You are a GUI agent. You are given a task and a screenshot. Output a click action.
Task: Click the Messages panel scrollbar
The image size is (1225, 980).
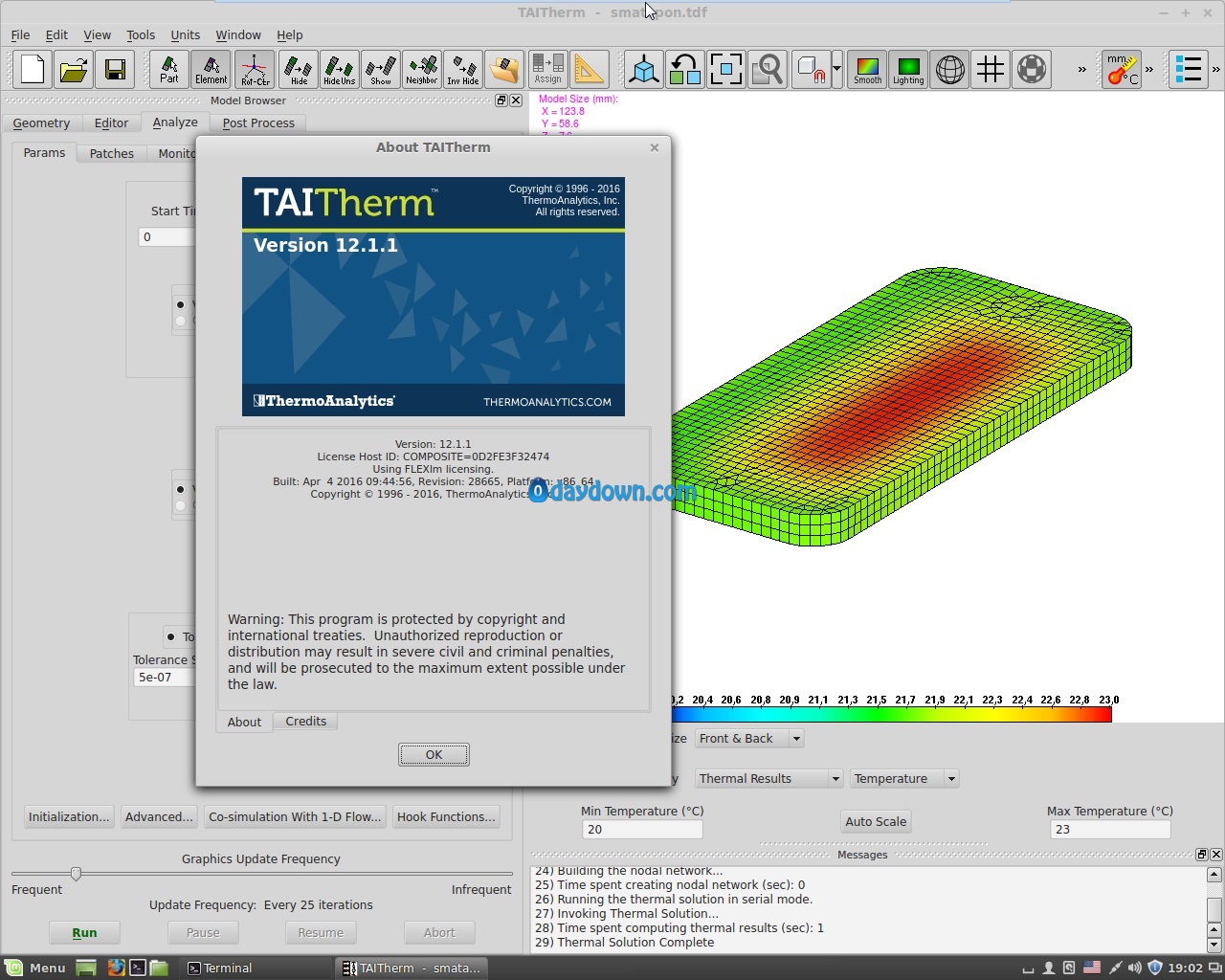pos(1214,908)
